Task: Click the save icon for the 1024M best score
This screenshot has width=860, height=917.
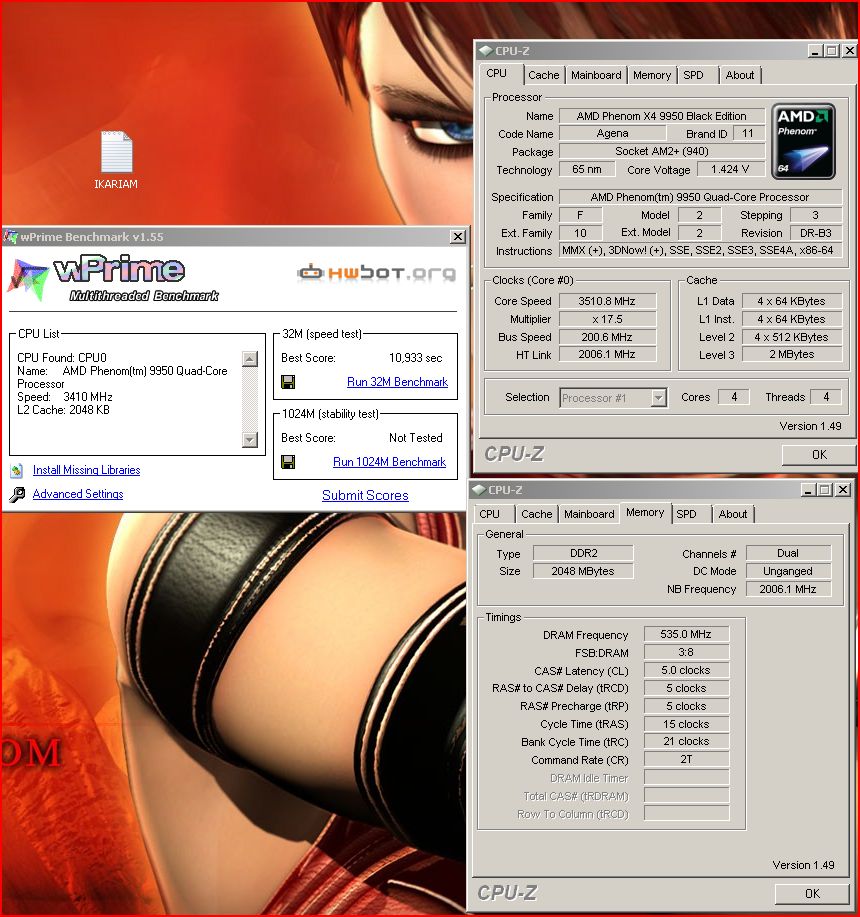Action: point(288,462)
